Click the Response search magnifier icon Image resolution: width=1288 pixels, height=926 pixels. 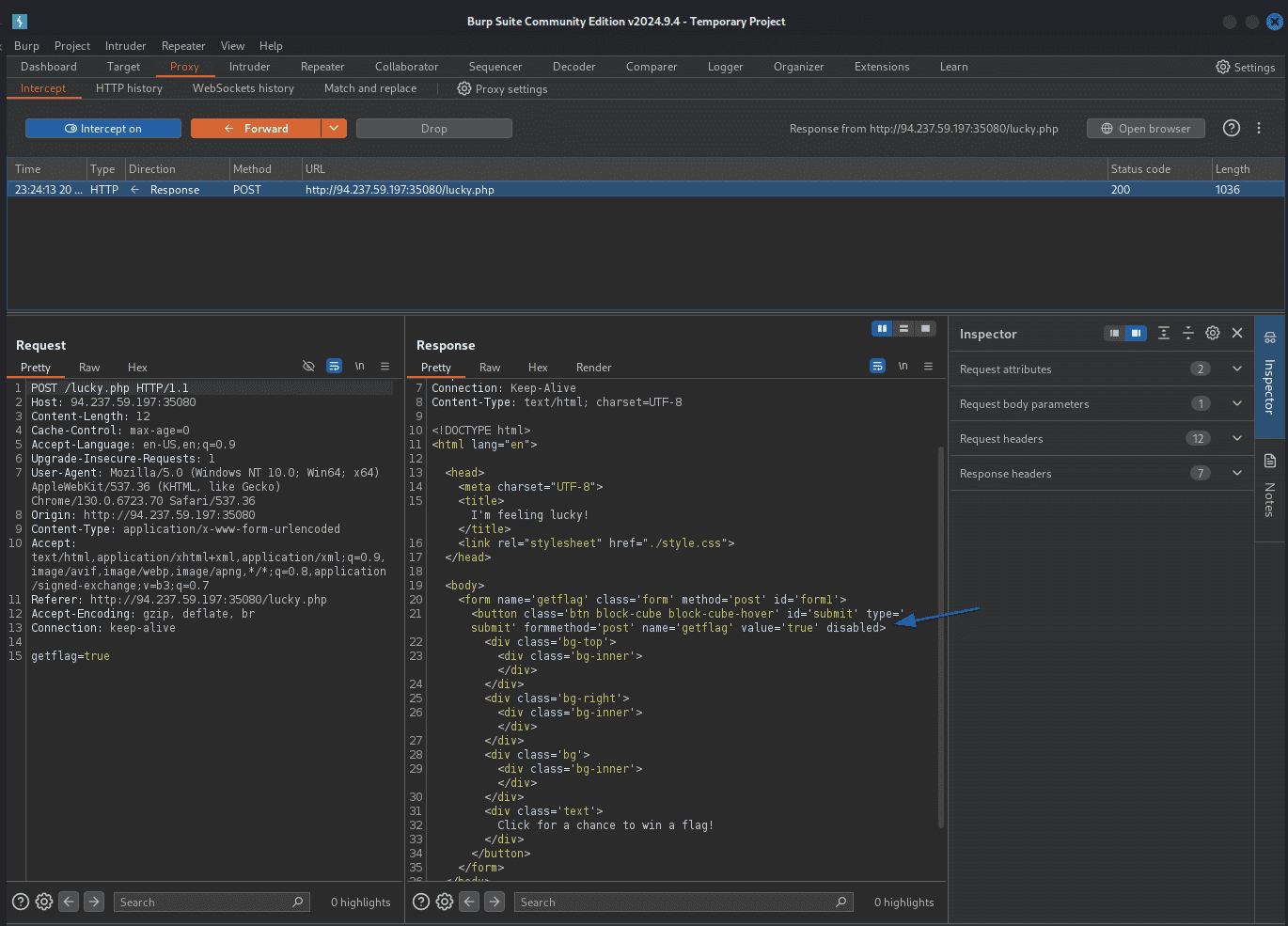841,902
